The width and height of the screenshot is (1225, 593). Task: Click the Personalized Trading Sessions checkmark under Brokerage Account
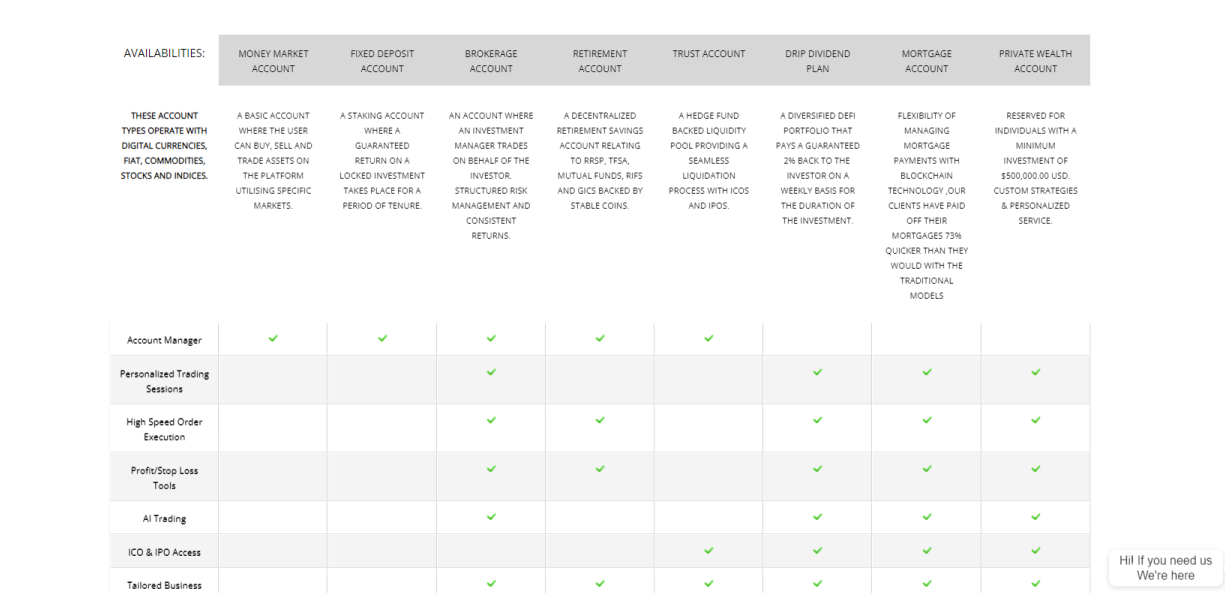pos(491,372)
